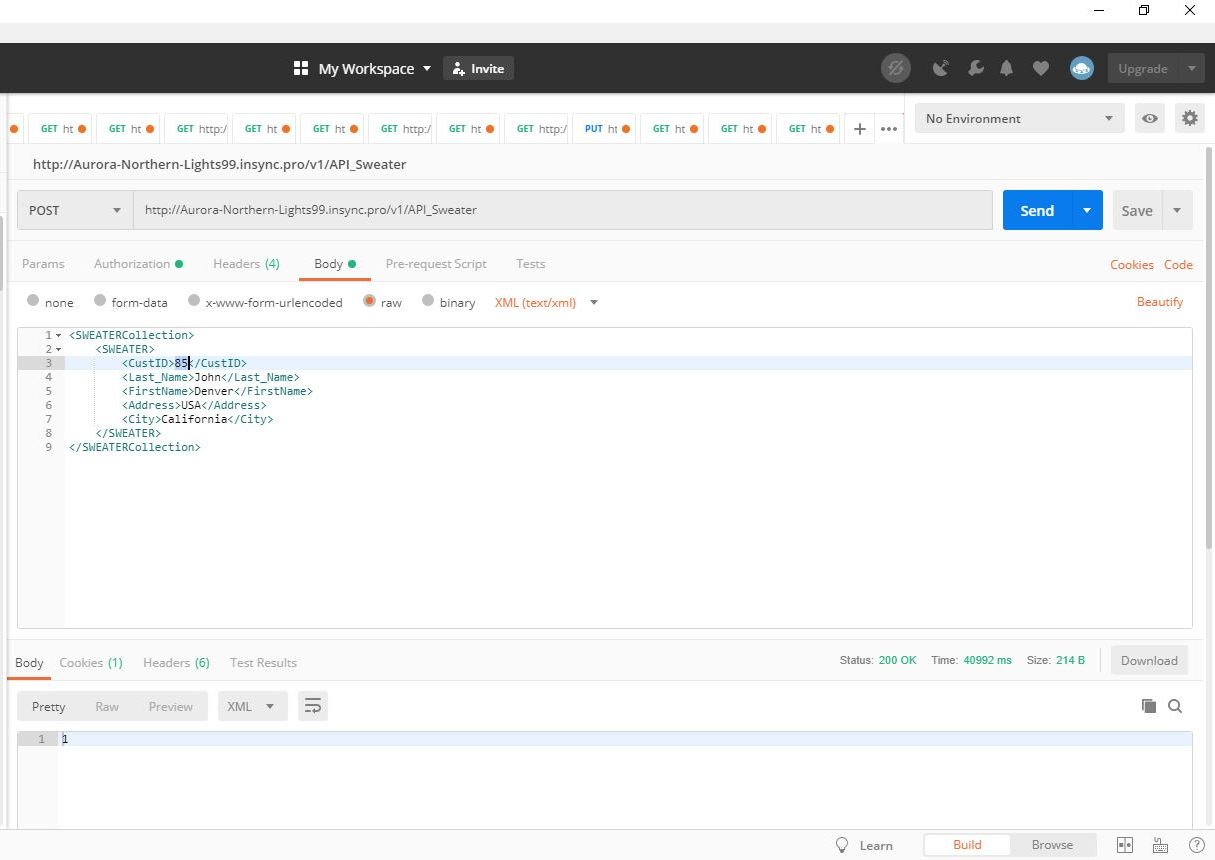Open the XML (text/xml) content type dropdown
This screenshot has width=1215, height=860.
546,302
